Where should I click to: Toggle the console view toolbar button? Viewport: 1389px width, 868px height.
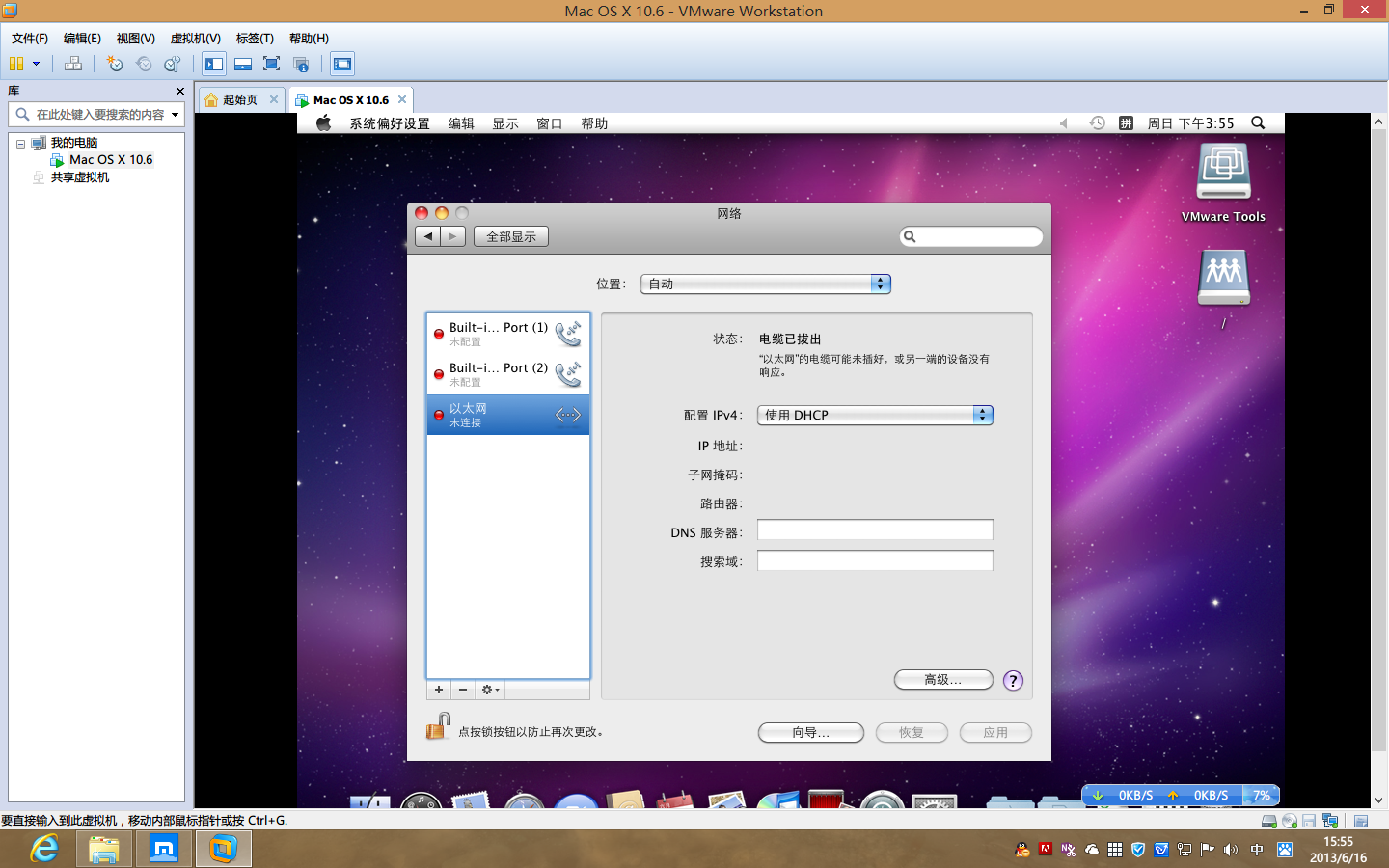[342, 64]
